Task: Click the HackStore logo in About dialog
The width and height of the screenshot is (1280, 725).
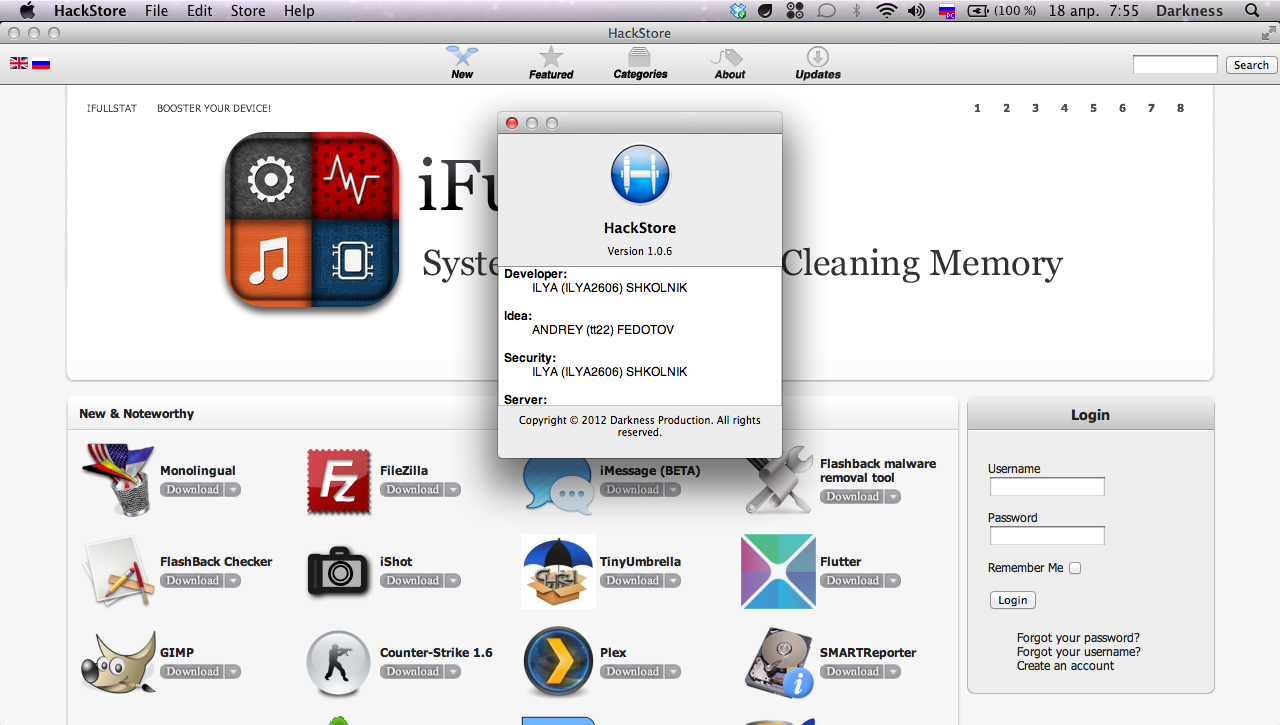Action: point(640,175)
